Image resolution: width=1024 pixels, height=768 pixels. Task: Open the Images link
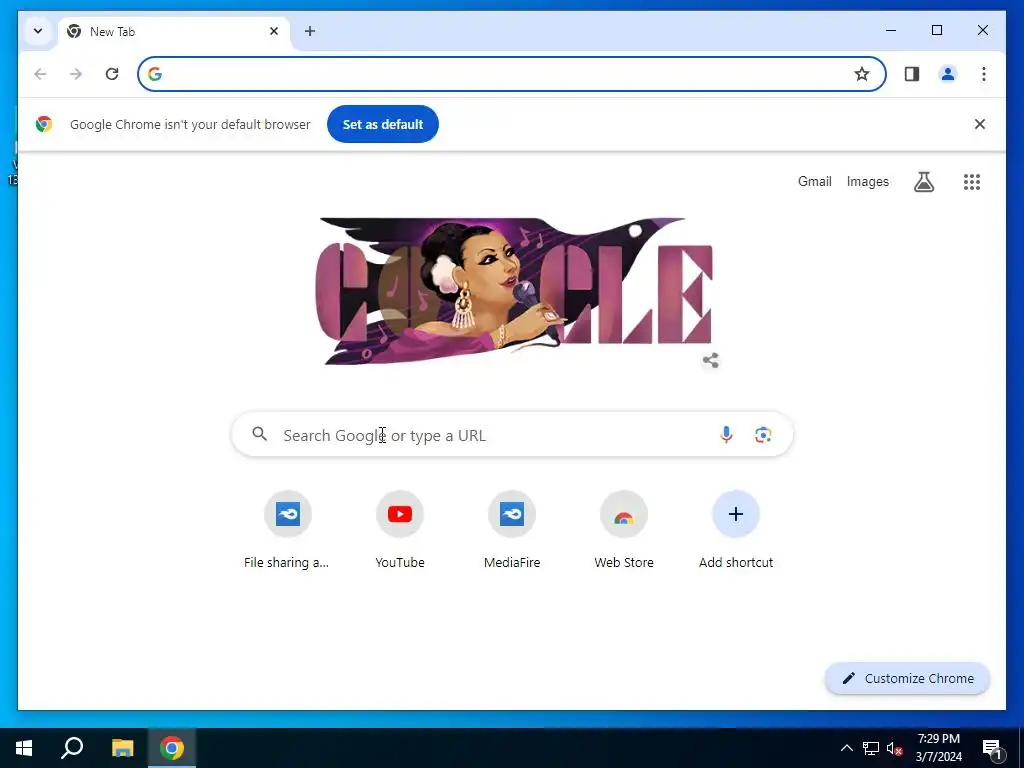pyautogui.click(x=867, y=182)
